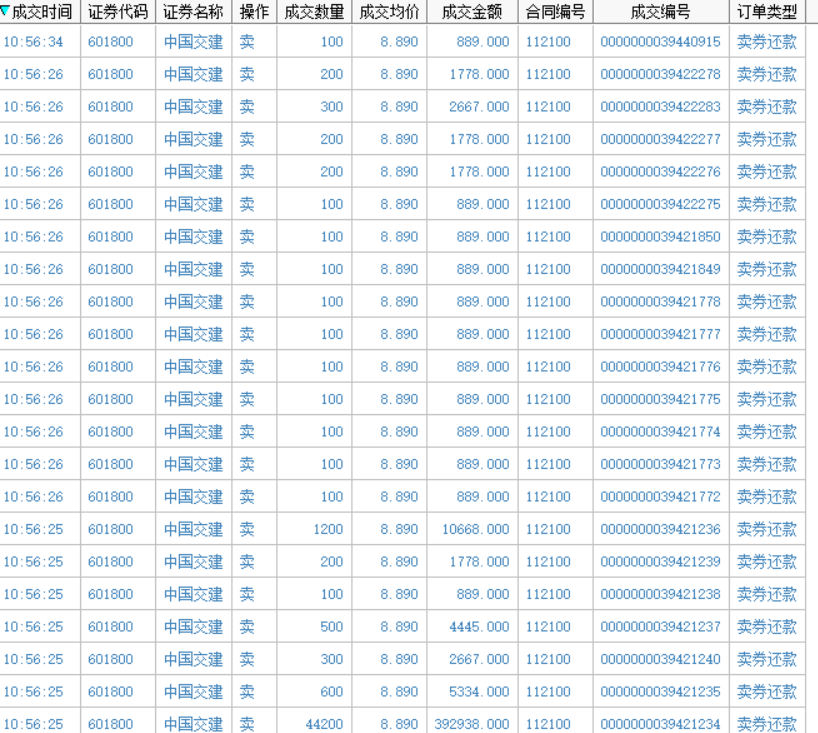Screen dimensions: 818x733
Task: Click the quantity 500 cell
Action: point(332,627)
